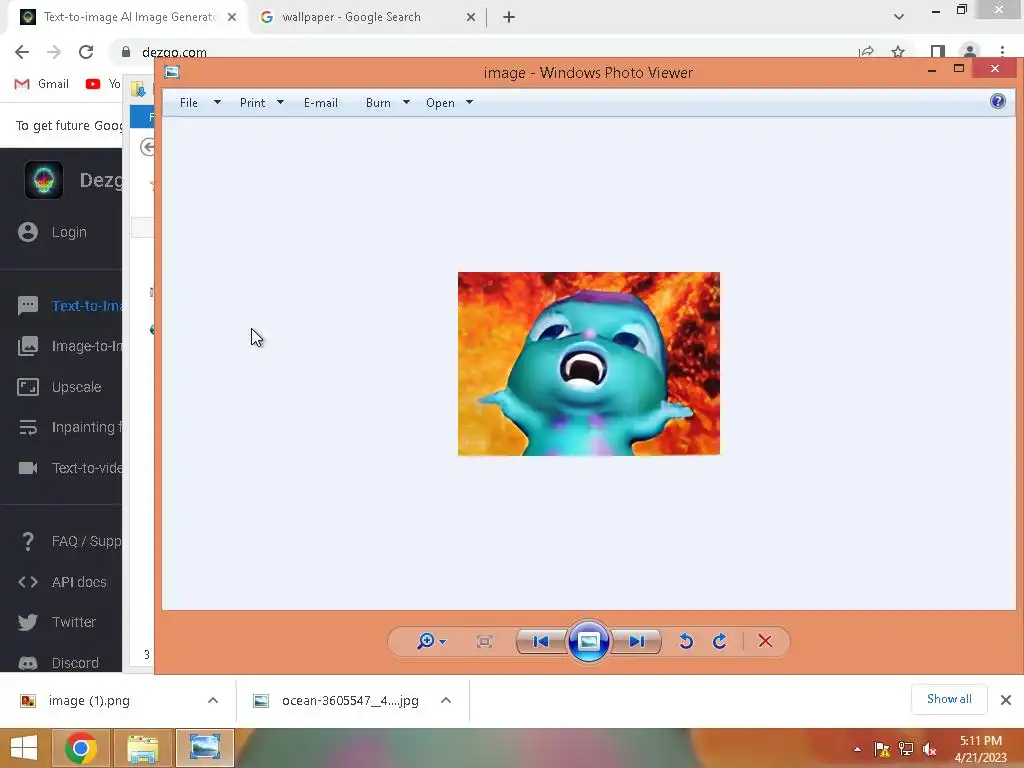Image resolution: width=1024 pixels, height=768 pixels.
Task: Open Chrome profile avatar
Action: tap(970, 52)
